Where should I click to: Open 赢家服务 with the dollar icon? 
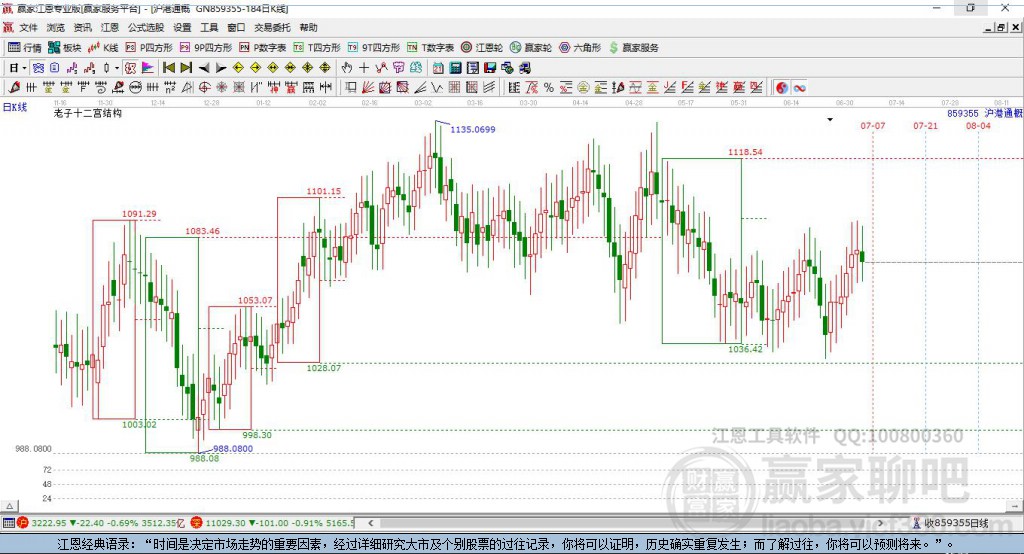(633, 48)
